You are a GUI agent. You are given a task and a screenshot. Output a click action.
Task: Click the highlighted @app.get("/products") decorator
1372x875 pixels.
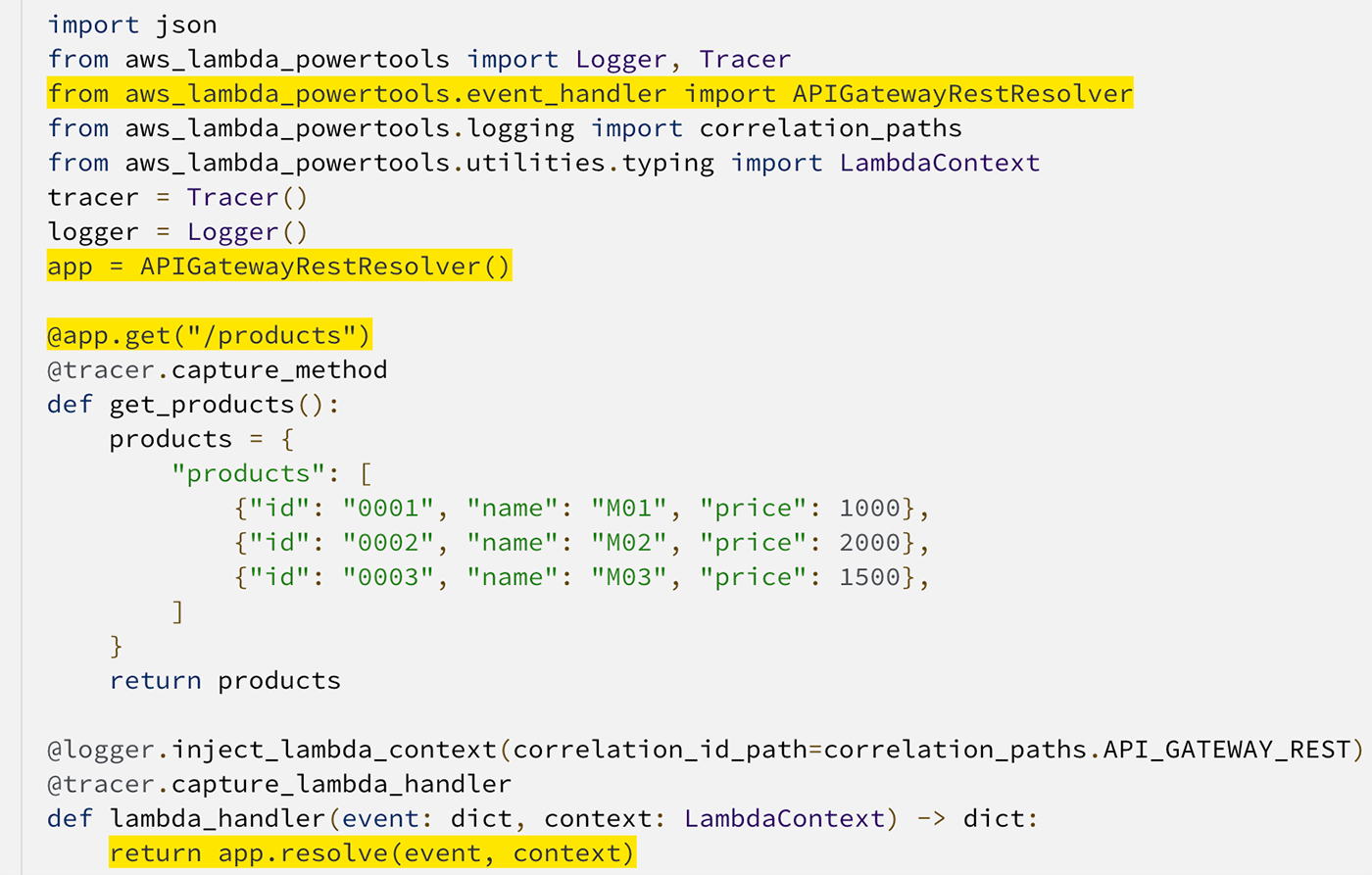210,335
